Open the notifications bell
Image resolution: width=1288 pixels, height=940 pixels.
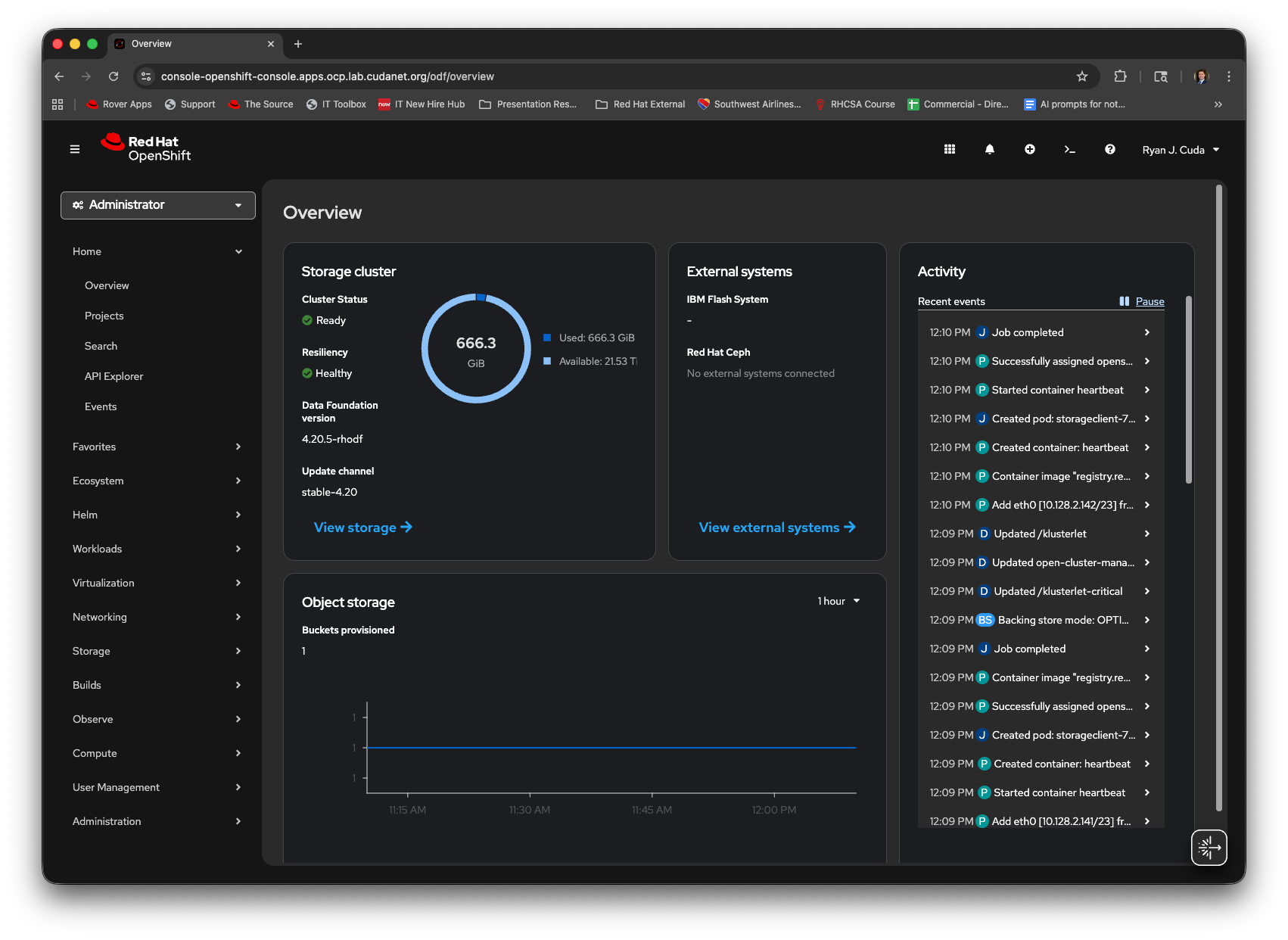990,150
